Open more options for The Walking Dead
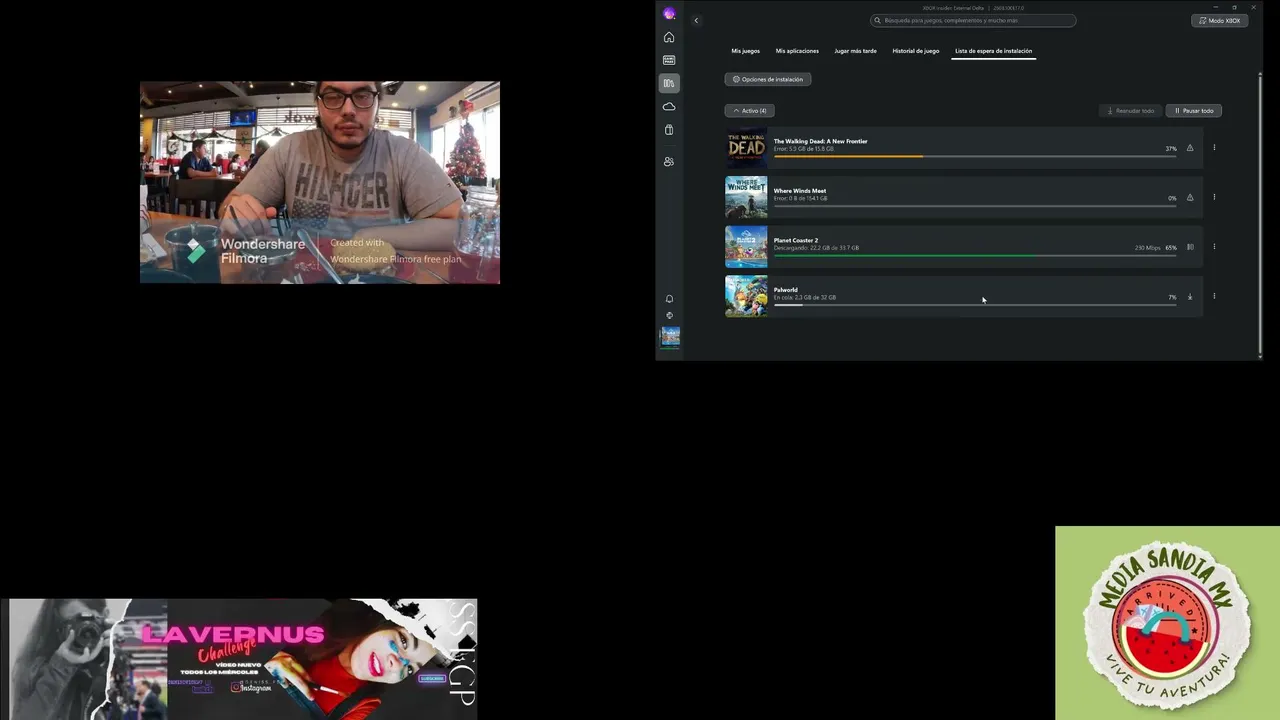The width and height of the screenshot is (1280, 720). (x=1214, y=148)
